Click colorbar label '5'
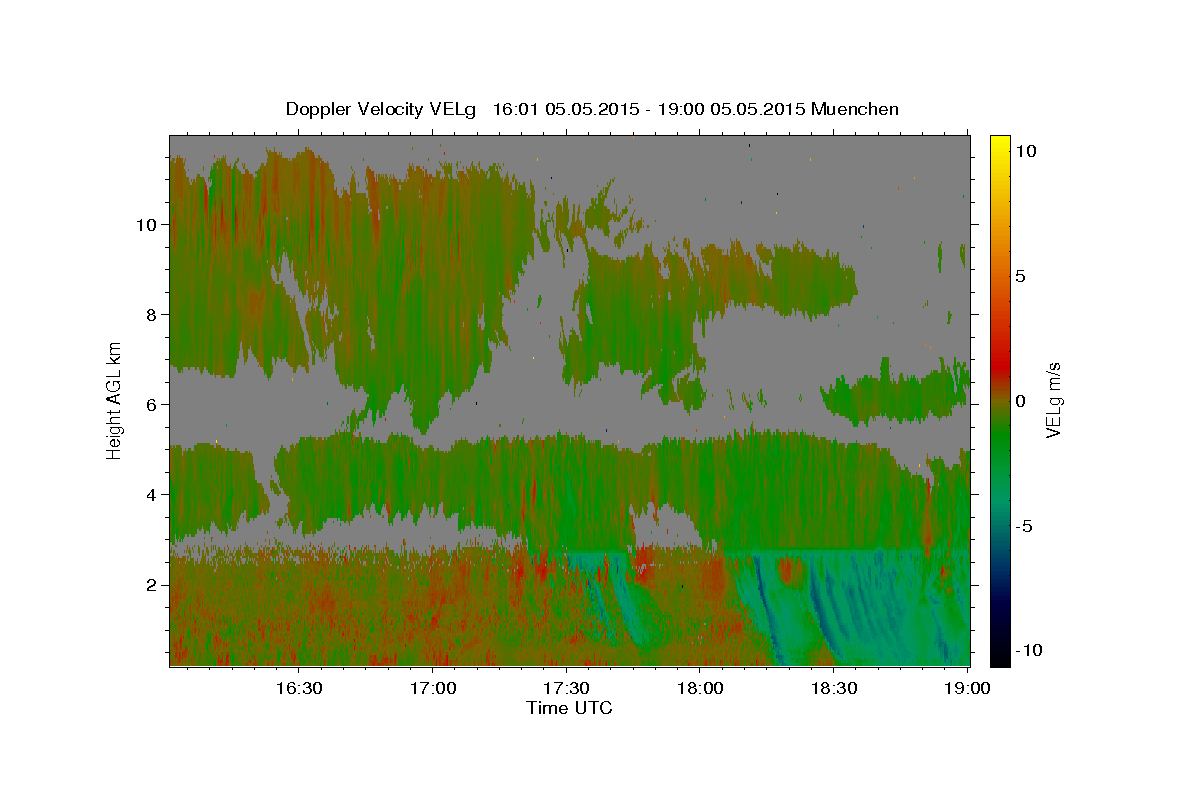Screen dimensions: 1200x800 tap(1021, 276)
